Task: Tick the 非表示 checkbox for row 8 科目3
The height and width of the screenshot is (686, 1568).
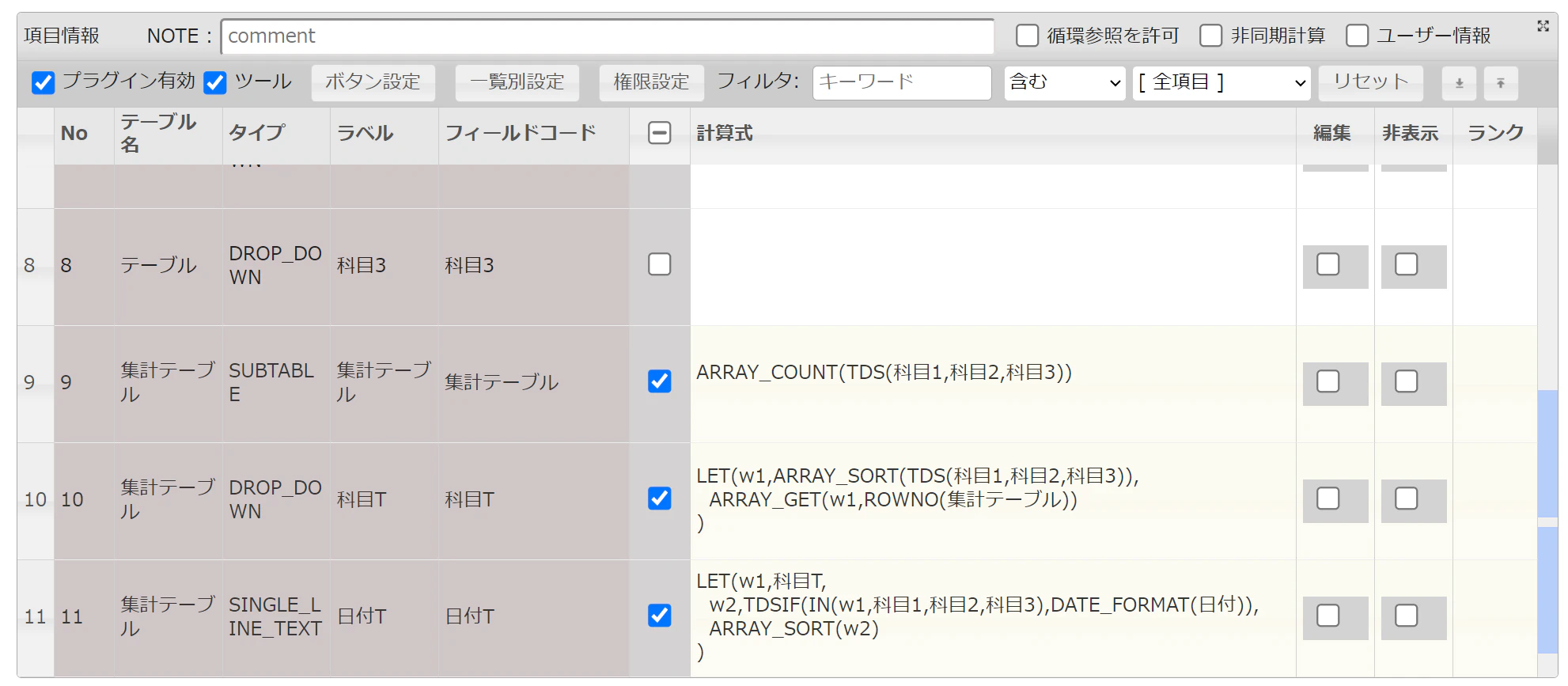Action: (1407, 264)
